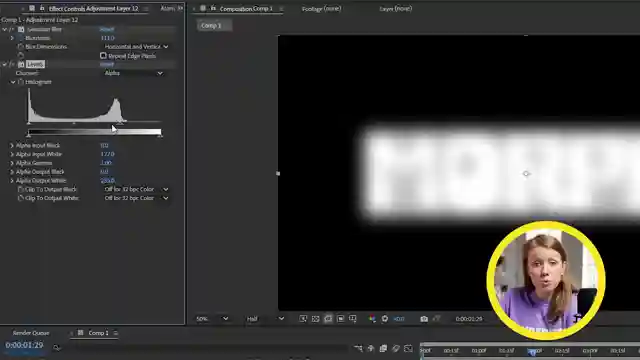The image size is (640, 360).
Task: Open Effect Controls panel menu icon
Action: [x=146, y=9]
